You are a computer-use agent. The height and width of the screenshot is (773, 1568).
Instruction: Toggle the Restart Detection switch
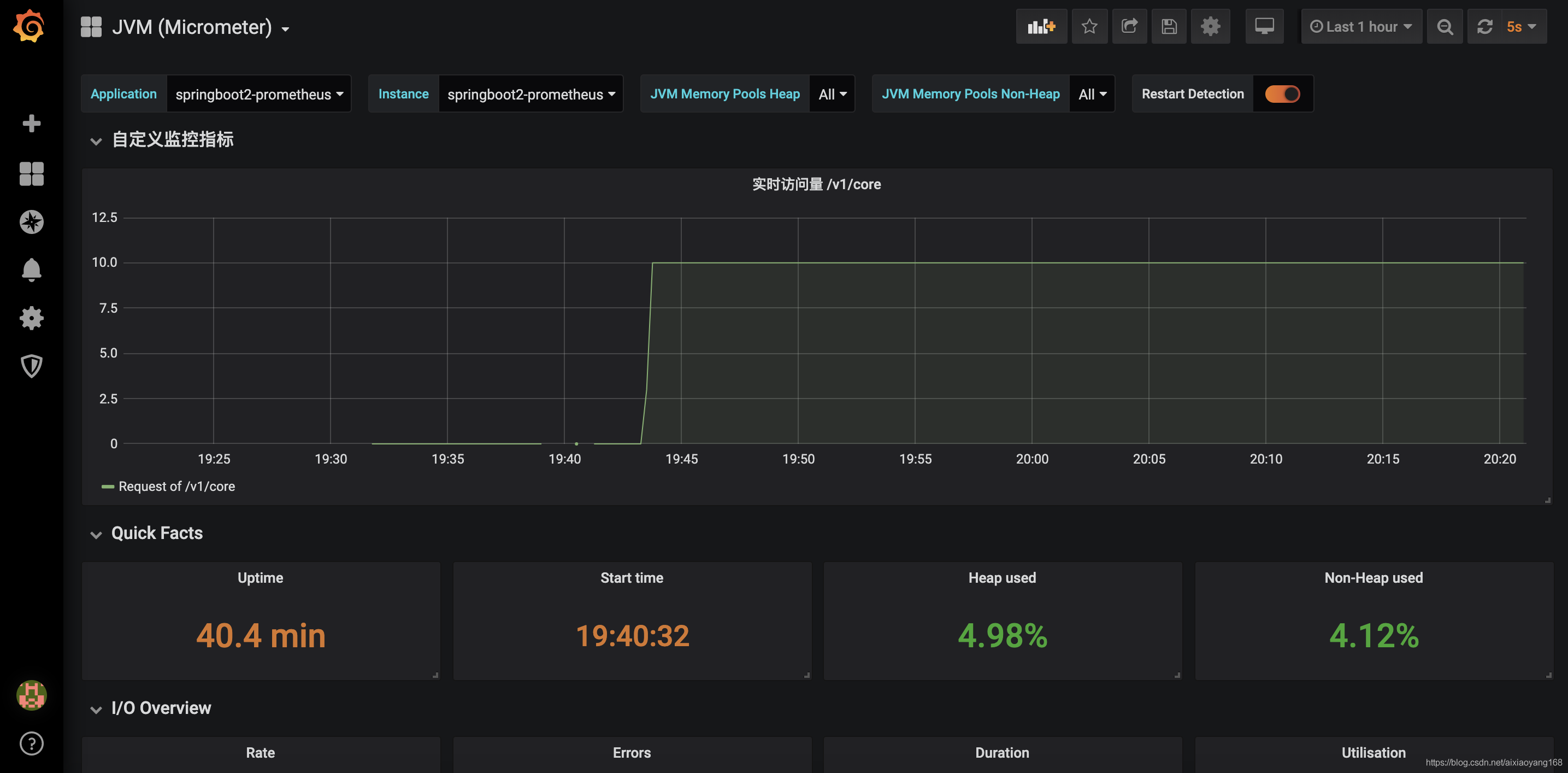point(1282,94)
